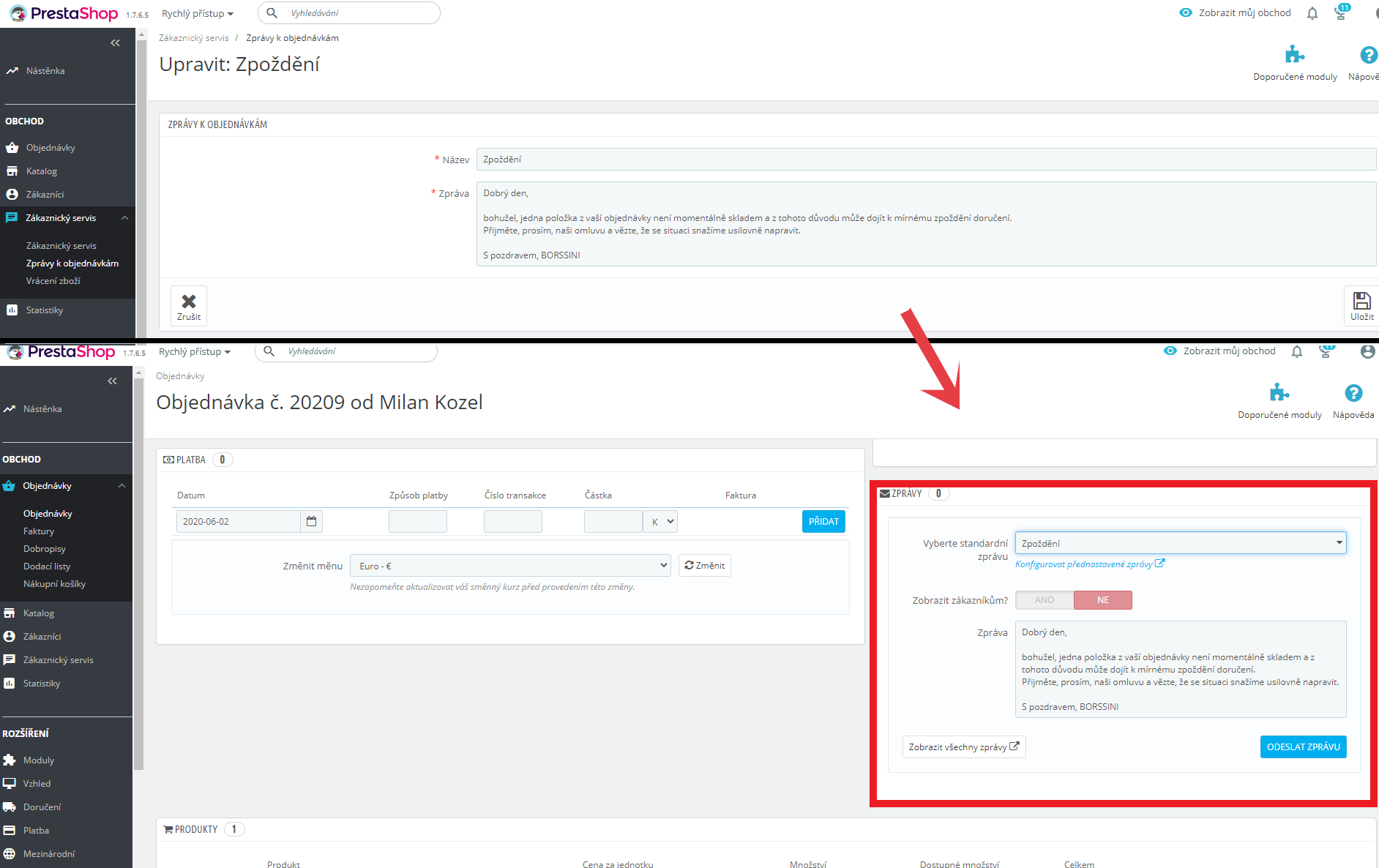Viewport: 1379px width, 868px height.
Task: Click Změnit currency button
Action: click(x=705, y=566)
